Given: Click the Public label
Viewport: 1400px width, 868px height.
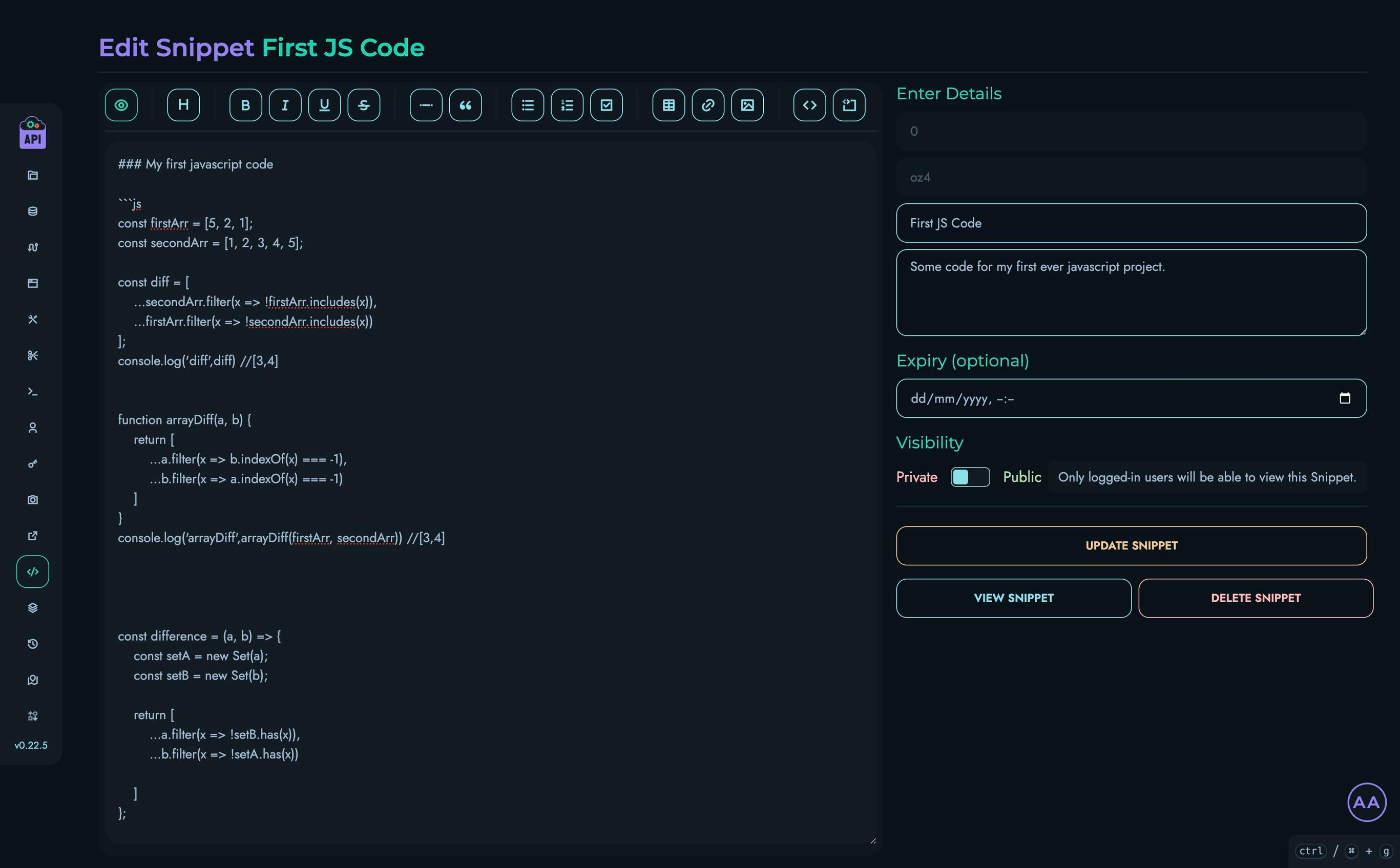Looking at the screenshot, I should (x=1021, y=477).
